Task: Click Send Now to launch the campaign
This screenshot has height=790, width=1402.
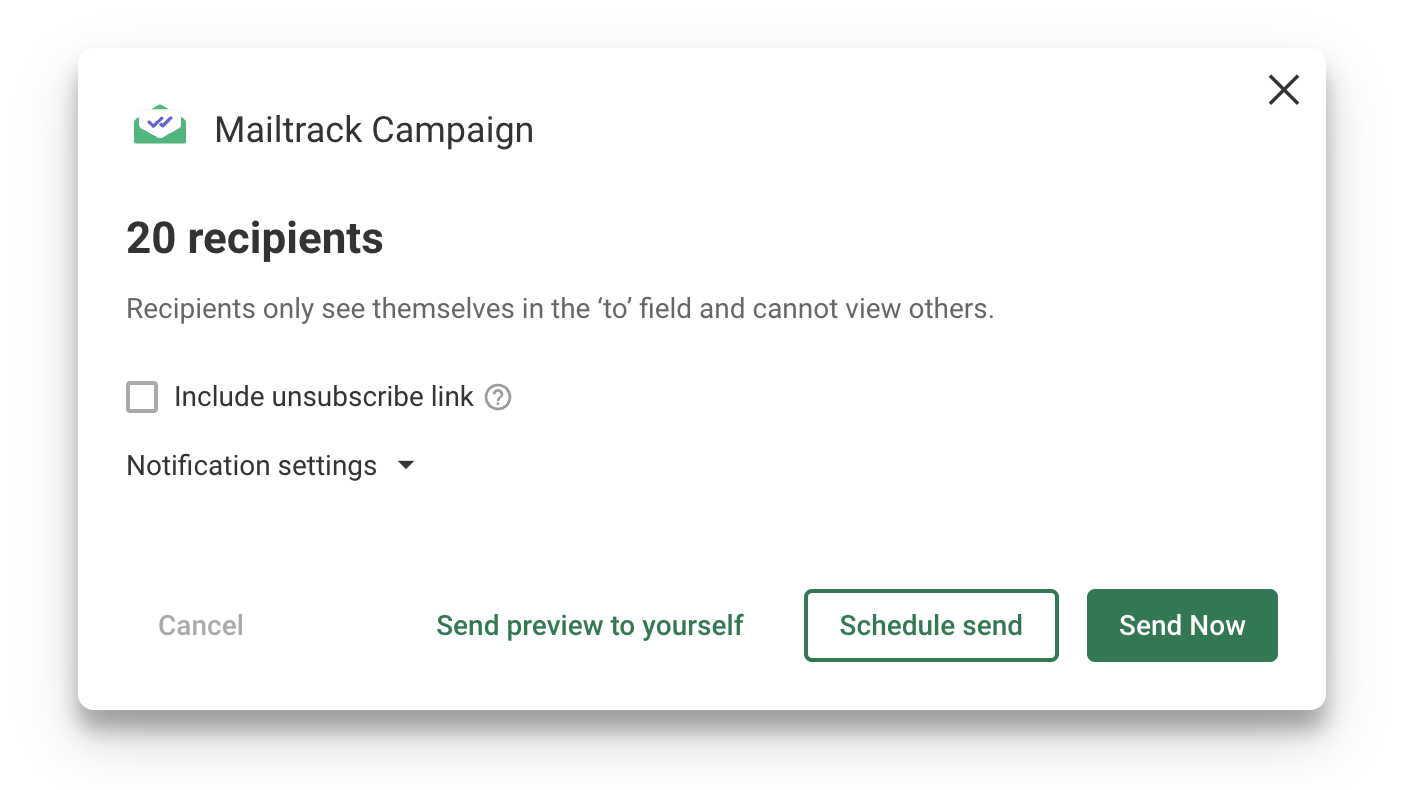Action: click(x=1182, y=625)
